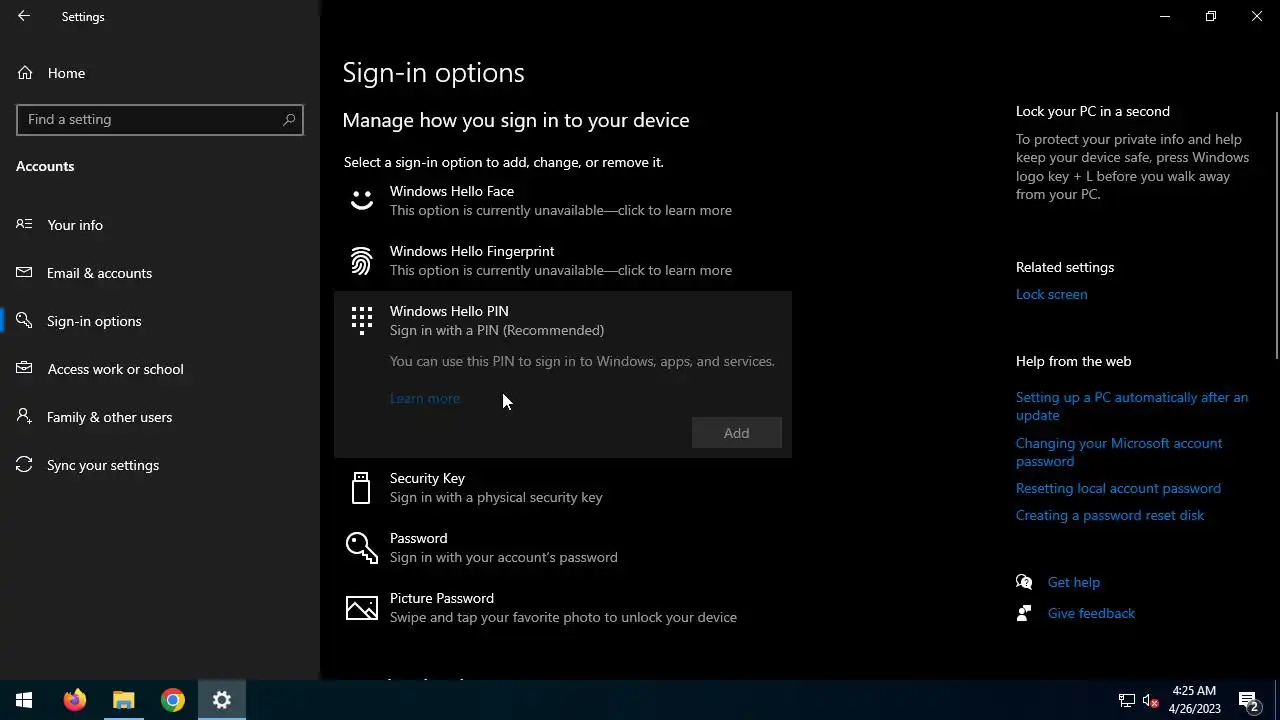Click the Home house icon
Viewport: 1280px width, 720px height.
click(25, 73)
